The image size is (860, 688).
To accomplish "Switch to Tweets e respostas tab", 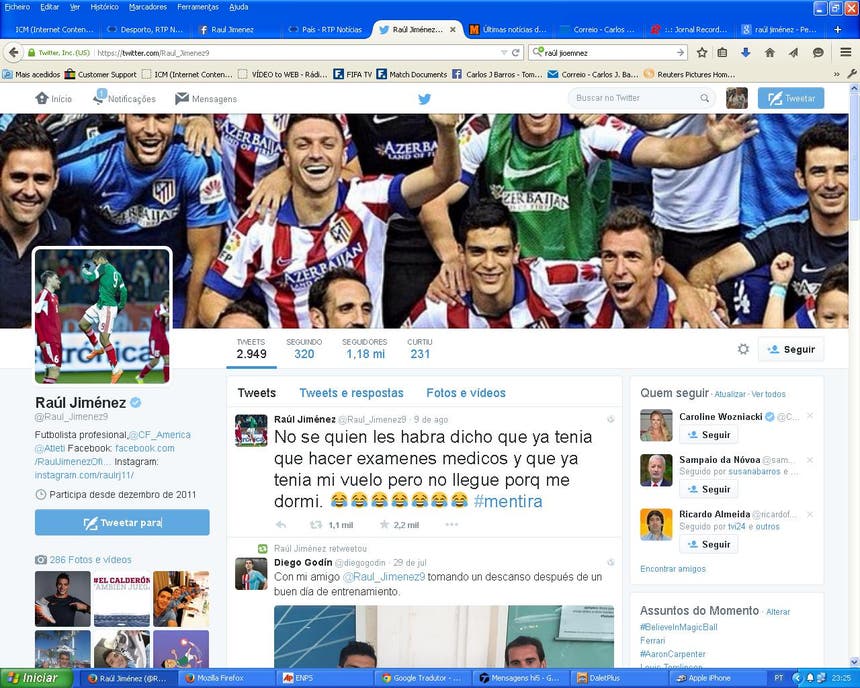I will click(x=351, y=393).
